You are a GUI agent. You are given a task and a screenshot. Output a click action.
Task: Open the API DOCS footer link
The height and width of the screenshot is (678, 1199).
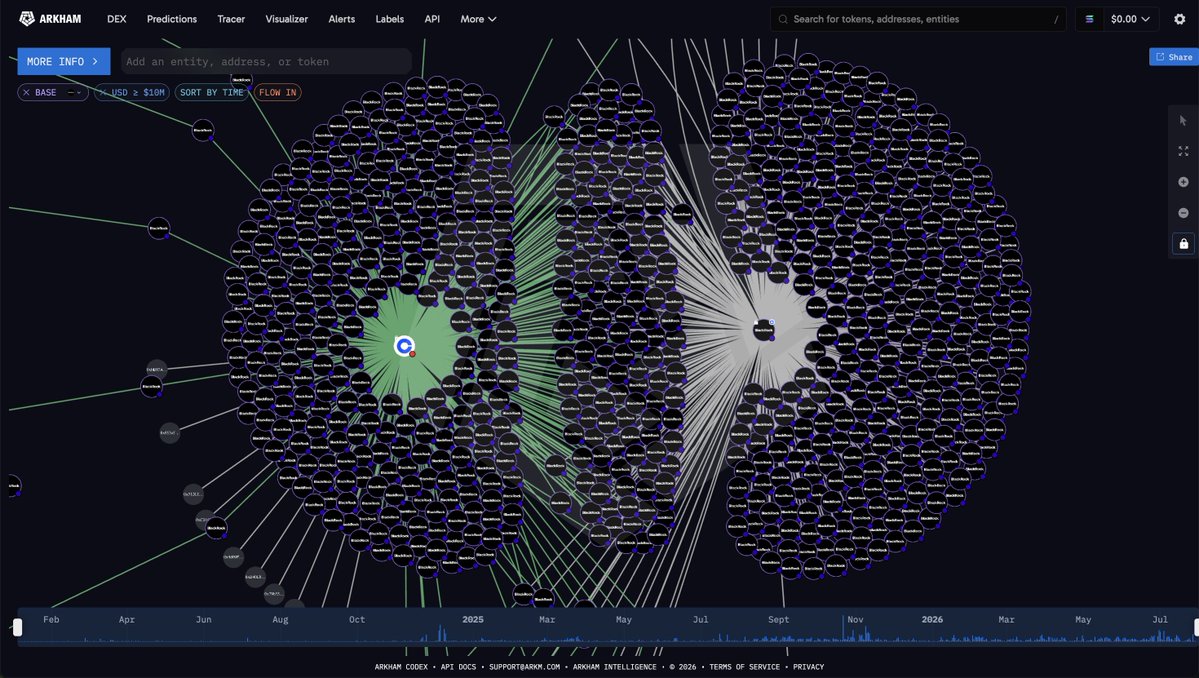458,667
